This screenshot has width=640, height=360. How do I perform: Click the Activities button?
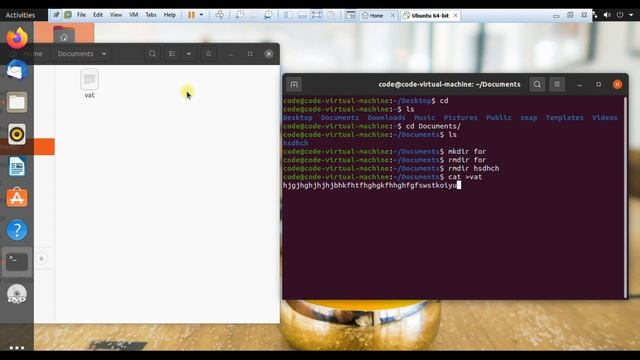[x=20, y=15]
